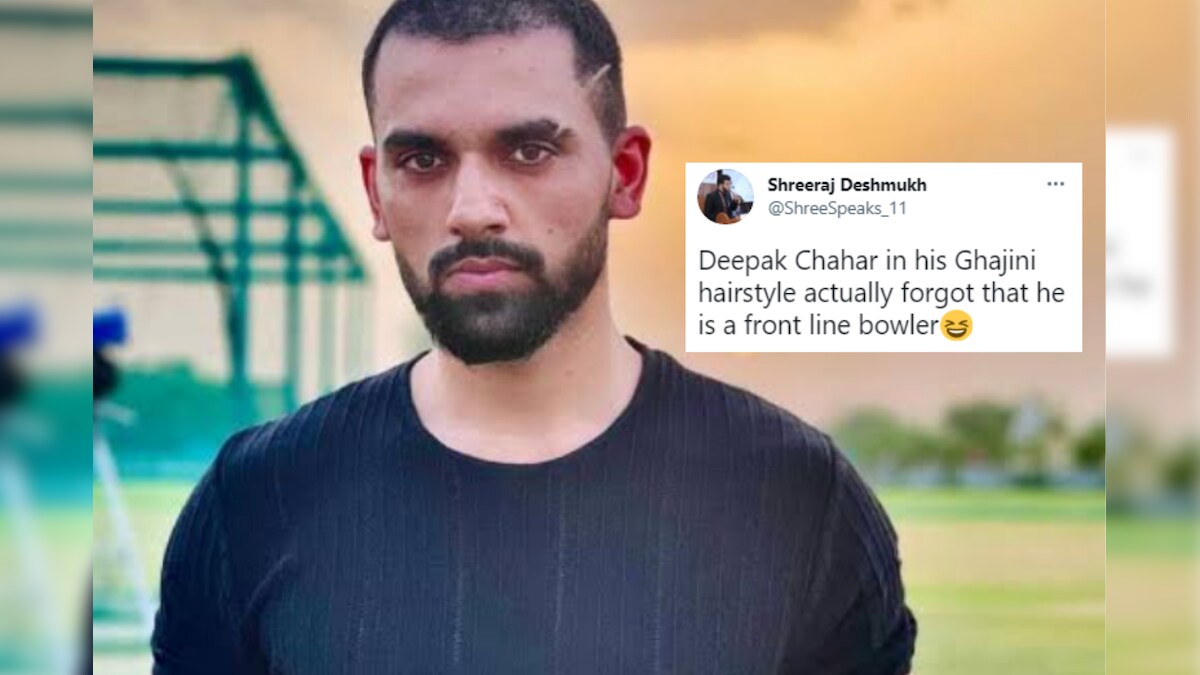Open the @ShreeSpeaks_11 handle link
Screen dimensions: 1200x675
pos(836,208)
